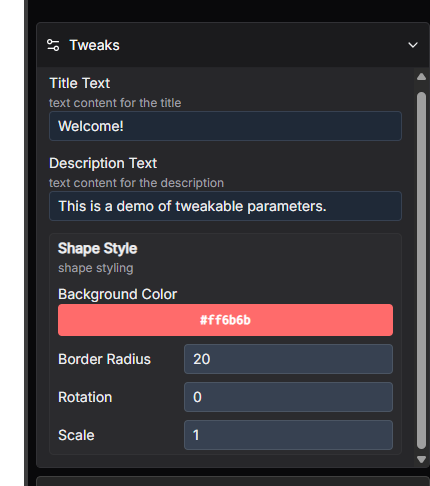
Task: Click the 'Title Text' label
Action: 80,83
